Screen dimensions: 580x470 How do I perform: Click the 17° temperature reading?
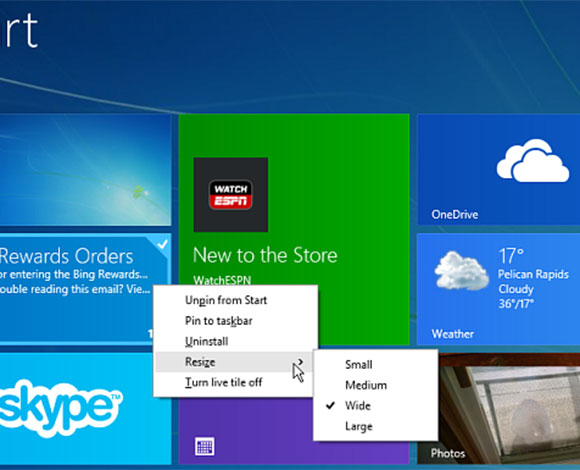(x=511, y=256)
